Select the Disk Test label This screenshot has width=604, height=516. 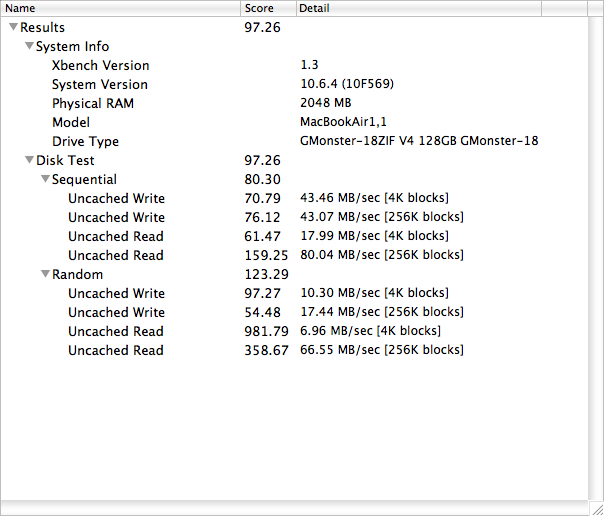coord(65,160)
